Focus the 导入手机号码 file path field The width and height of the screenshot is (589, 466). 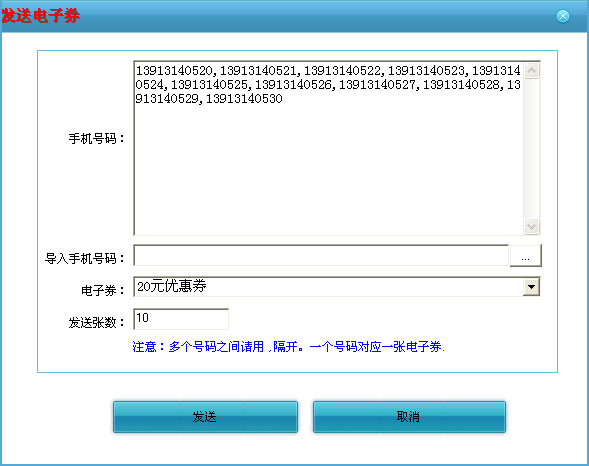321,256
